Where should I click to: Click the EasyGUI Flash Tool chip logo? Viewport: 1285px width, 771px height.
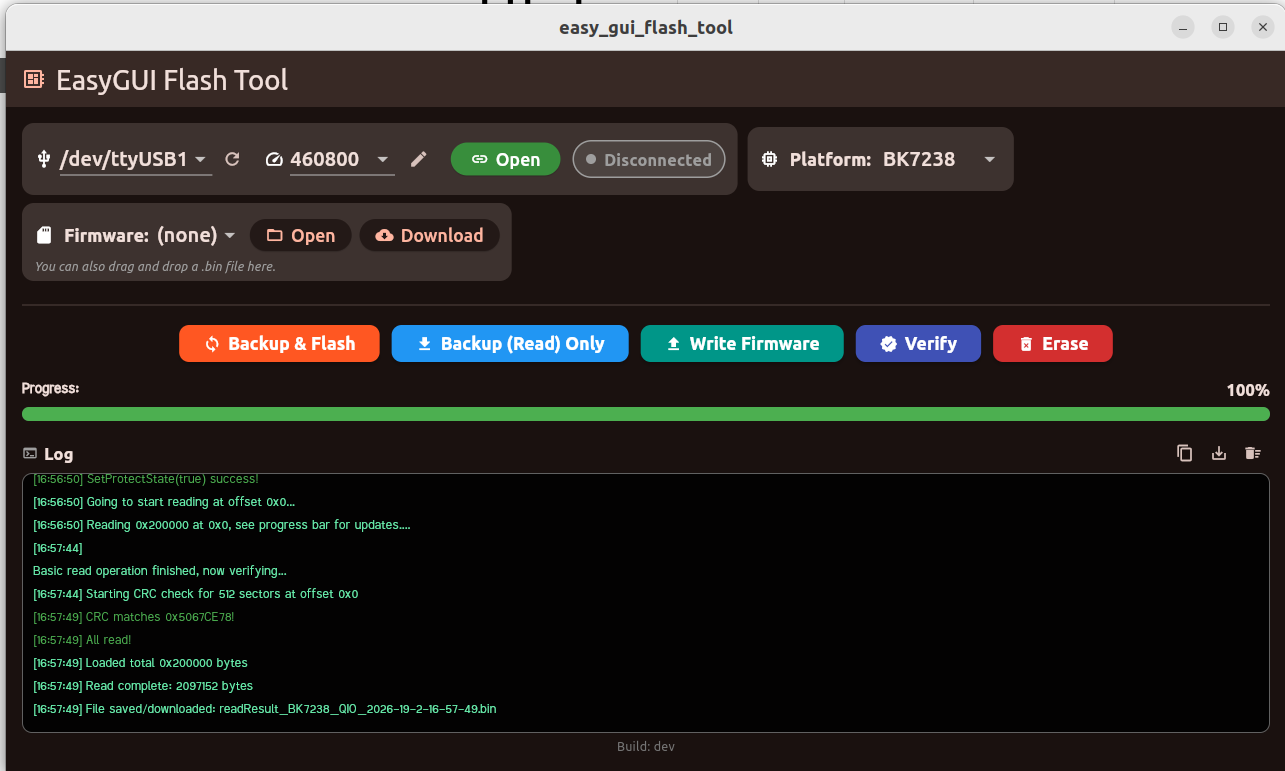[x=34, y=79]
